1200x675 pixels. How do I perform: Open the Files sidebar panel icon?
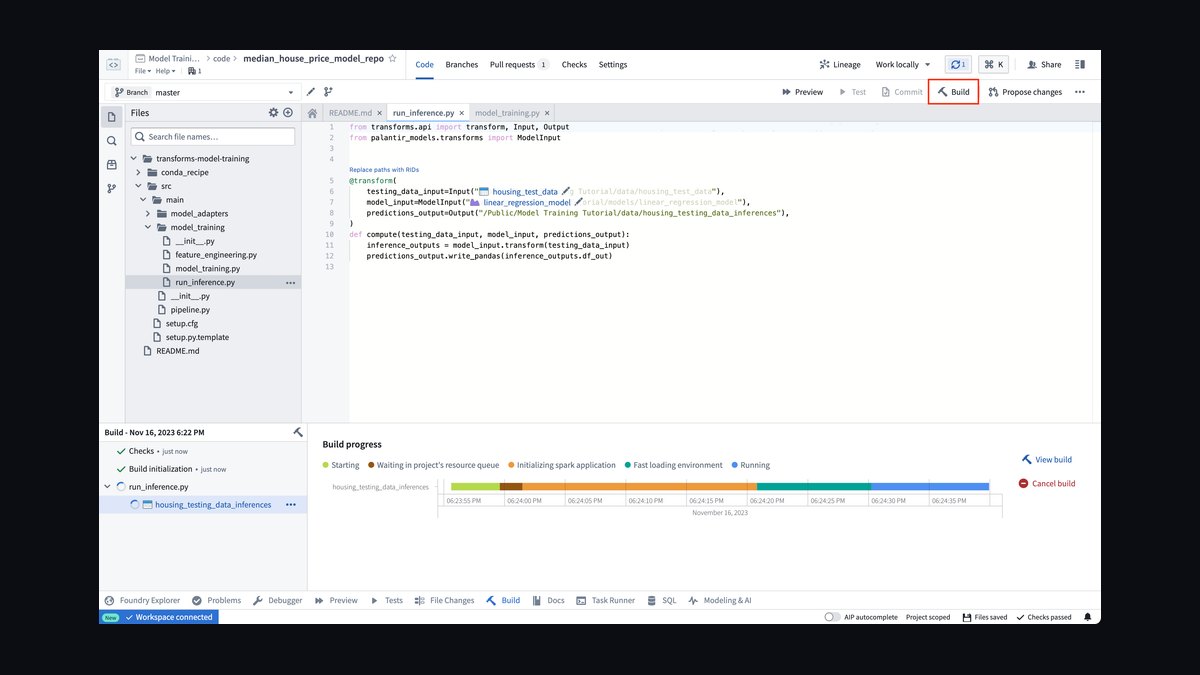click(x=112, y=116)
